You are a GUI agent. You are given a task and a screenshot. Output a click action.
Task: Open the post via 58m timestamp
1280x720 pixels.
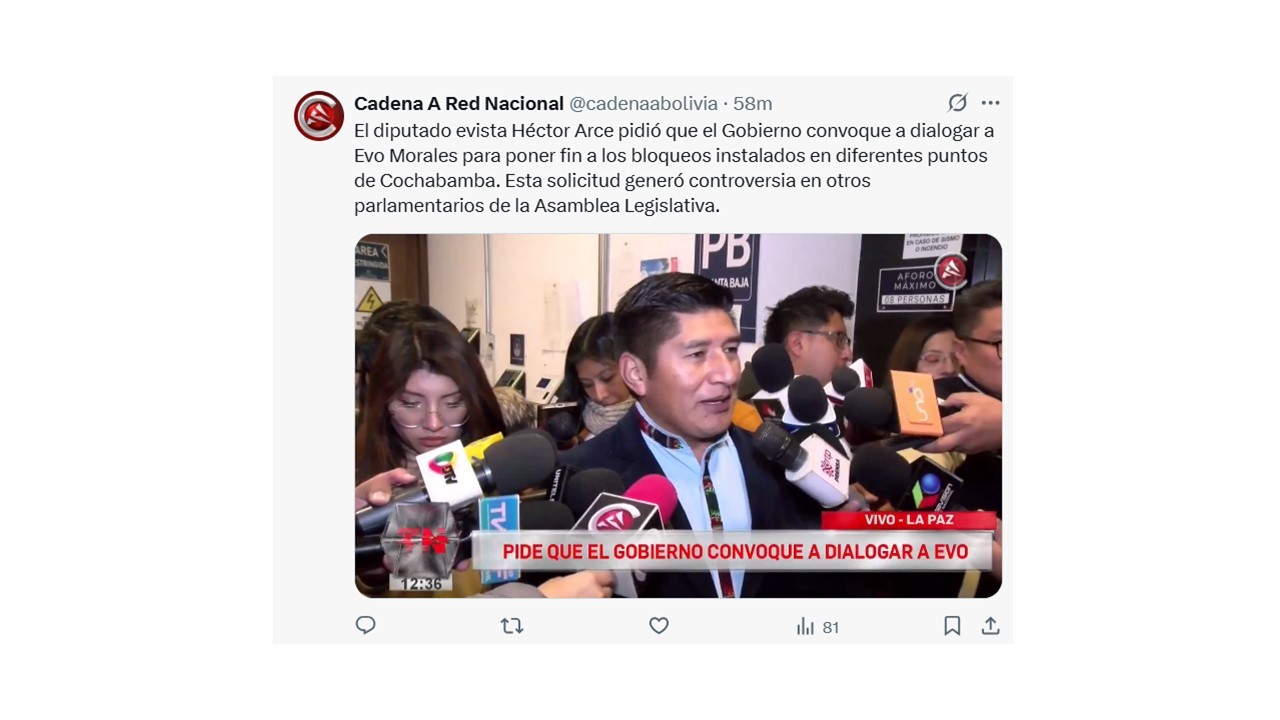point(753,104)
